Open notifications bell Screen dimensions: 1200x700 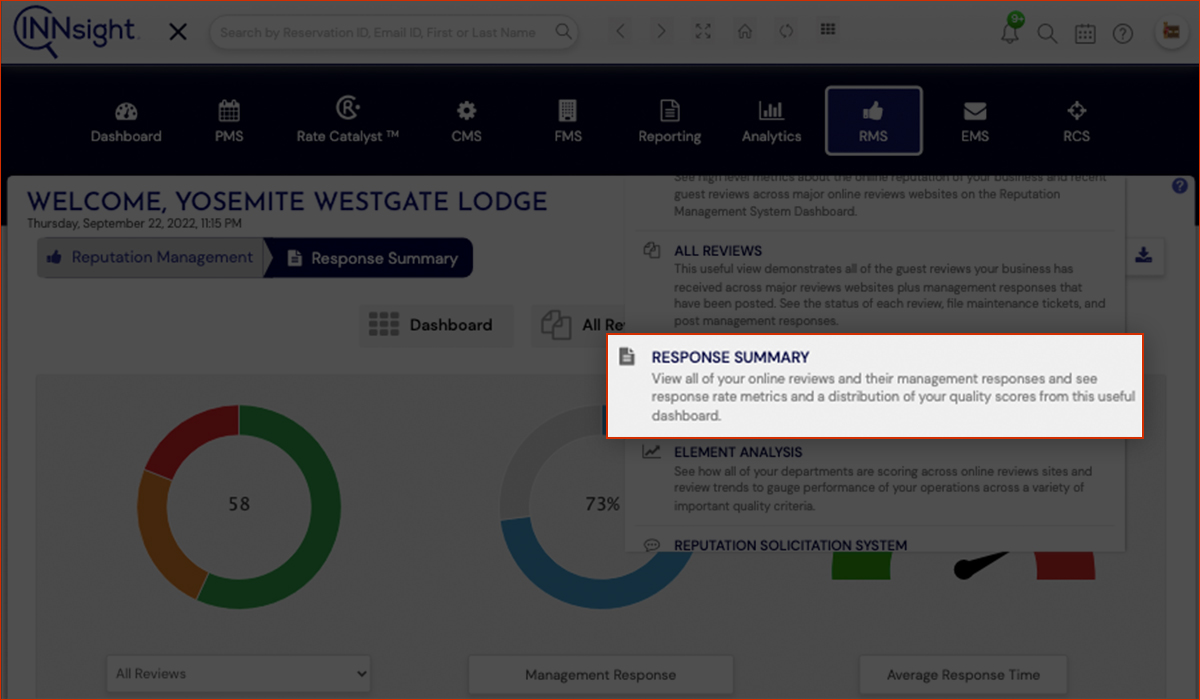pos(1010,33)
